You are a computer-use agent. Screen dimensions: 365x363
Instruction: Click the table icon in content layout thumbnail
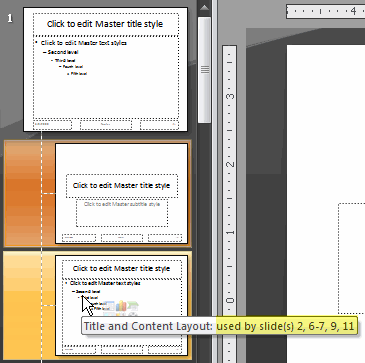pyautogui.click(x=110, y=306)
